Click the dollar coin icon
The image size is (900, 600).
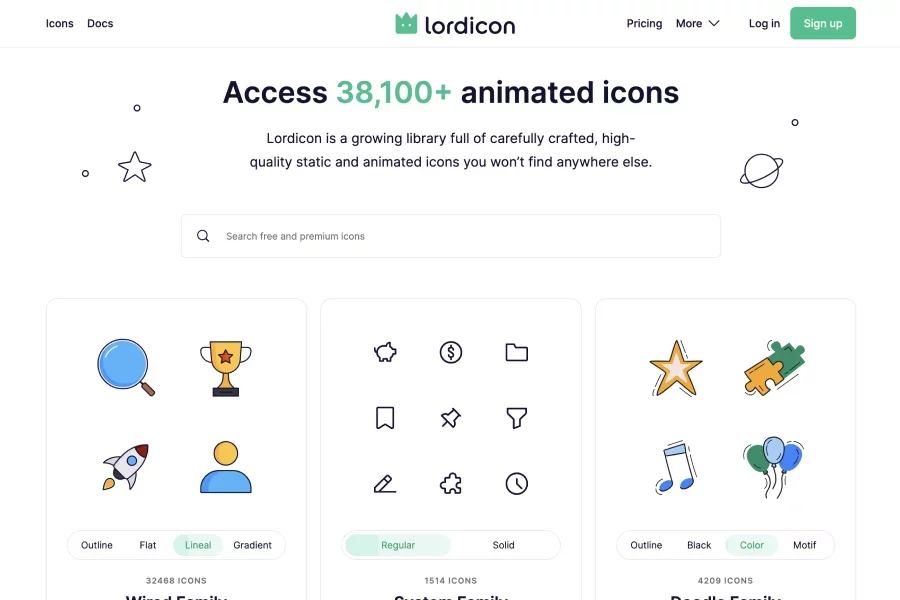451,352
